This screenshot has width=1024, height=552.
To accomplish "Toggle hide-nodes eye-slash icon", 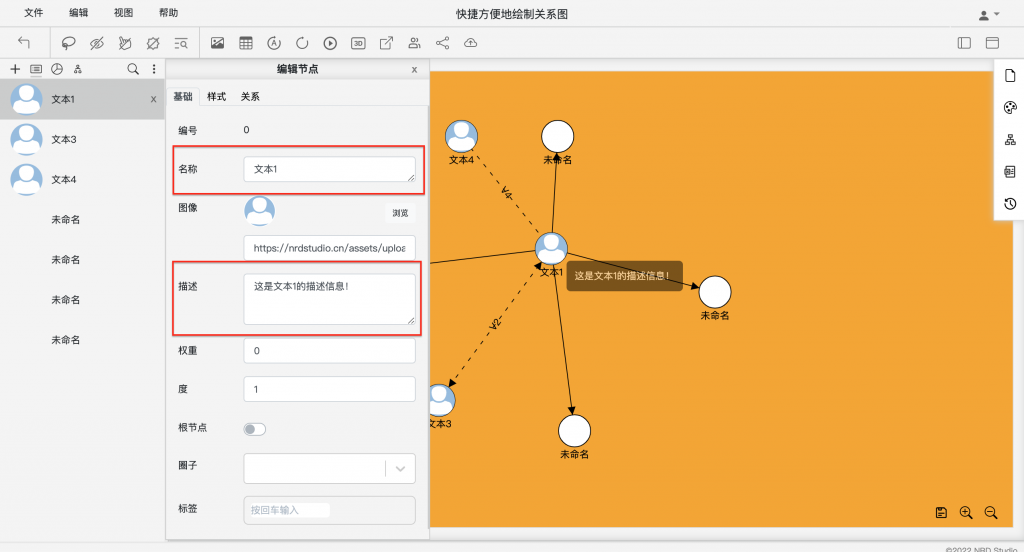I will pos(97,43).
